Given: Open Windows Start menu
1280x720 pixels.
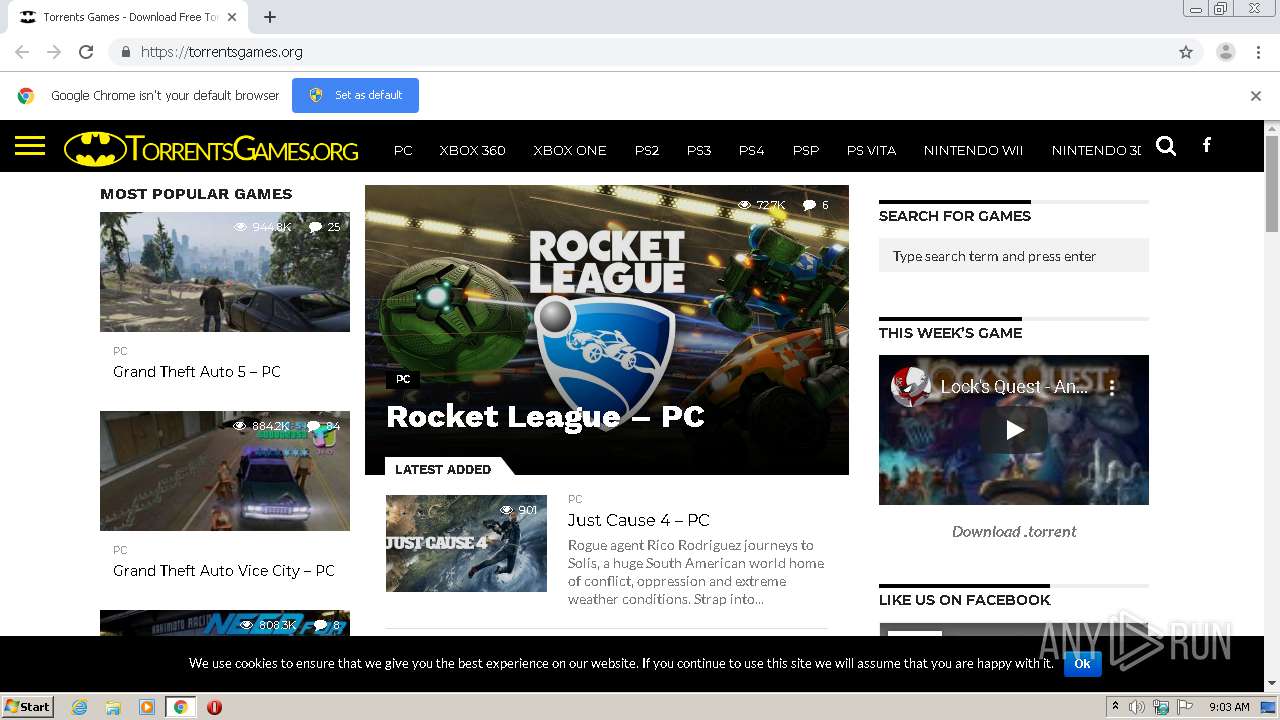Looking at the screenshot, I should pos(27,706).
